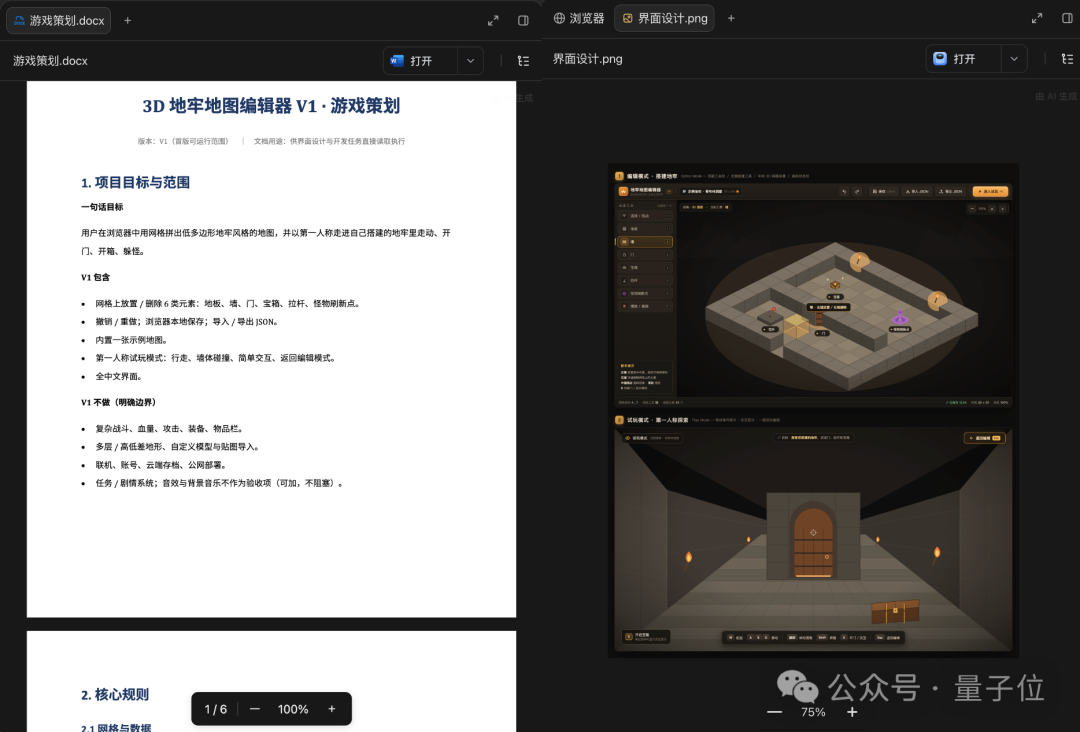Click the V1 包含 subheading

[95, 277]
